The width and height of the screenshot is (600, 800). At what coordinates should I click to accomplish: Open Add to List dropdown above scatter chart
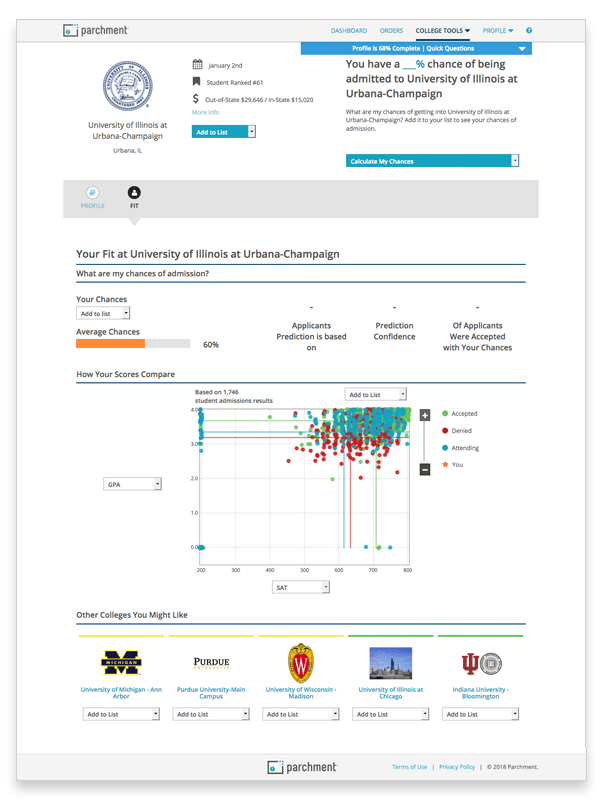(x=376, y=394)
